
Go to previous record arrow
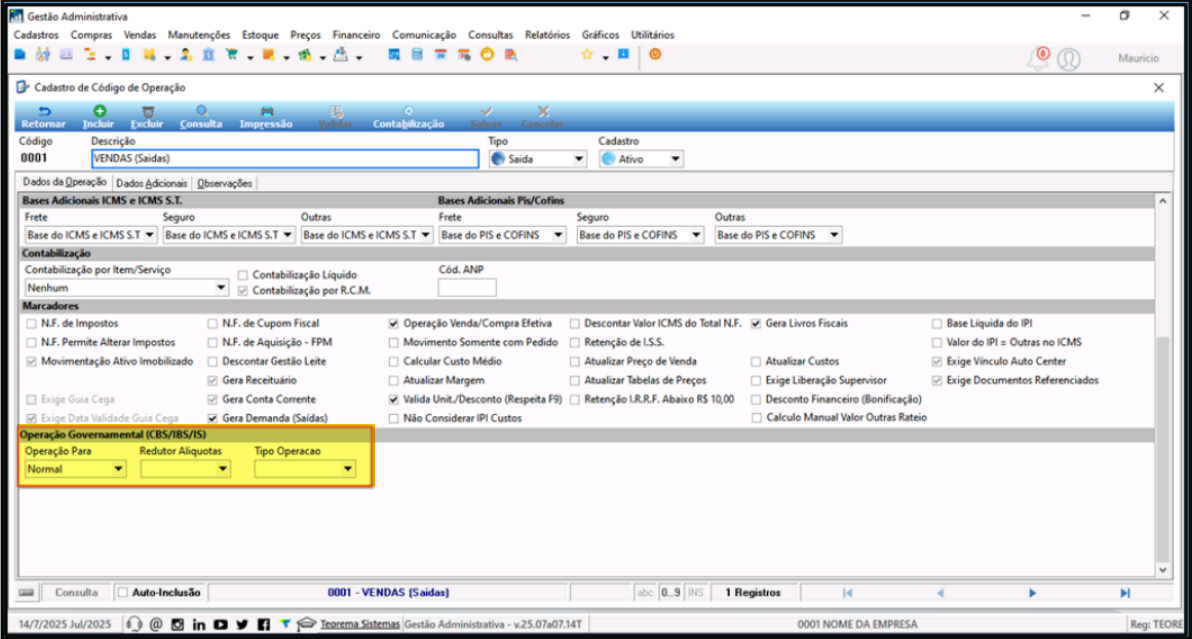(940, 593)
